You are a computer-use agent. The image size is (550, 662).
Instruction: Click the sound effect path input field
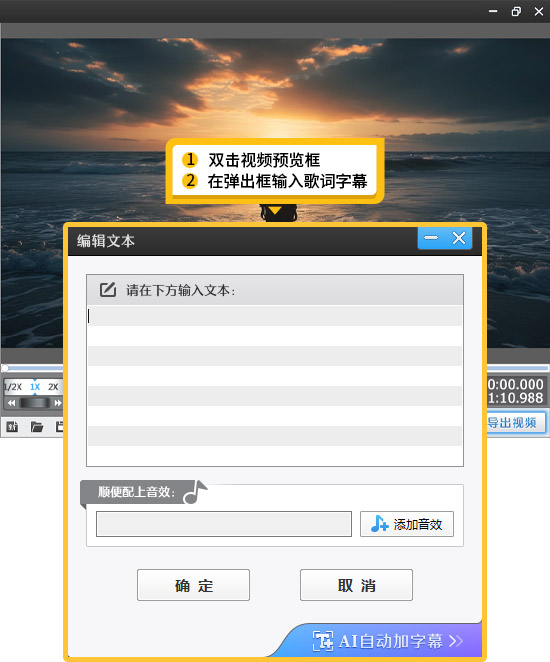[224, 524]
